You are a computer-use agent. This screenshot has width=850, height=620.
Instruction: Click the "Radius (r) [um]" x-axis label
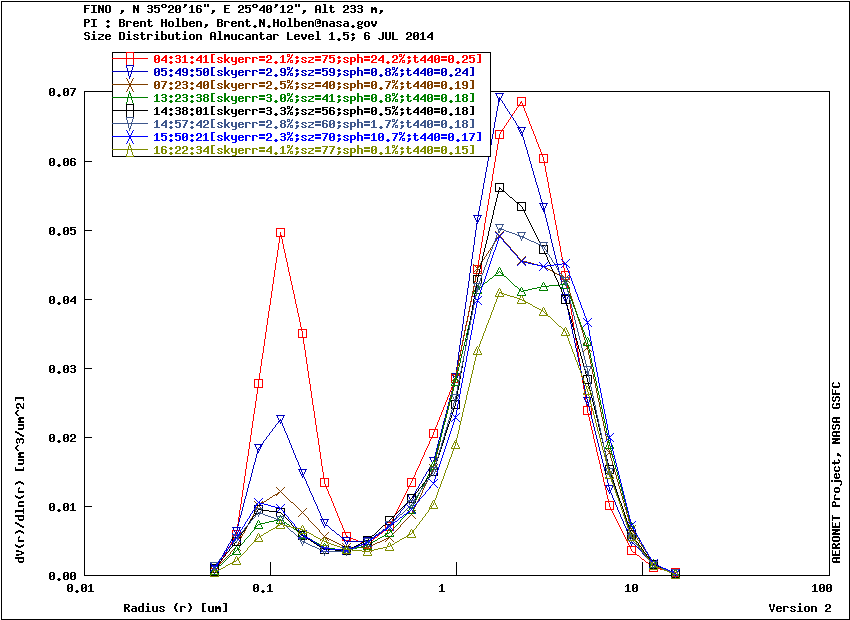pyautogui.click(x=176, y=608)
